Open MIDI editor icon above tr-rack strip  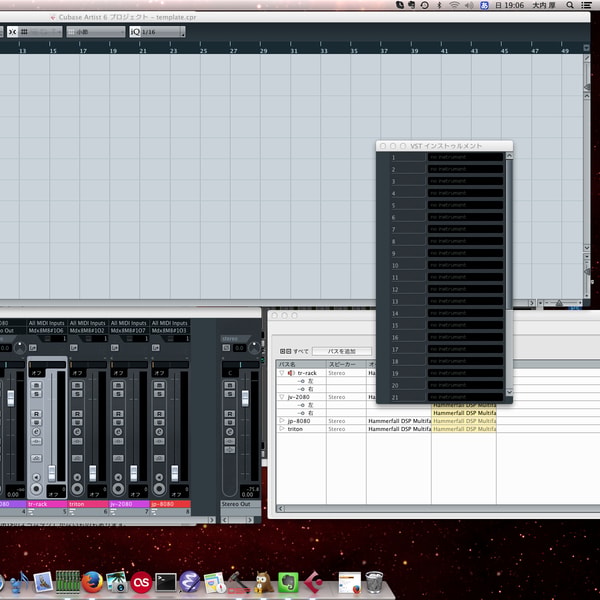point(33,348)
